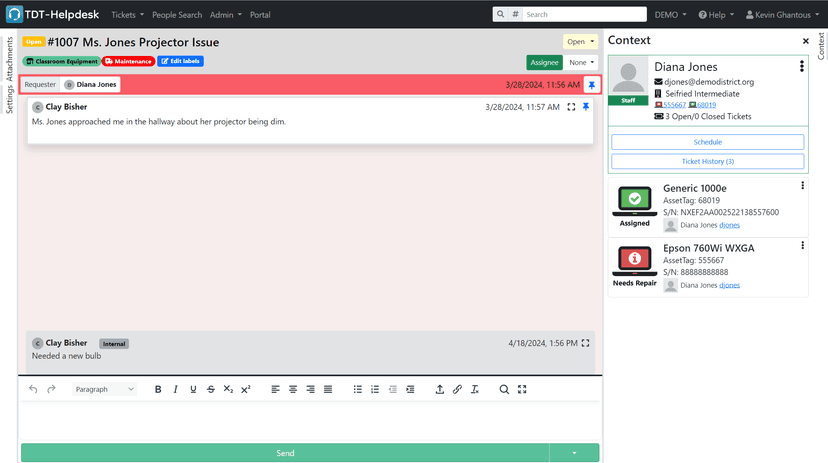Clear formatting in the editor
This screenshot has width=828, height=463.
point(475,389)
